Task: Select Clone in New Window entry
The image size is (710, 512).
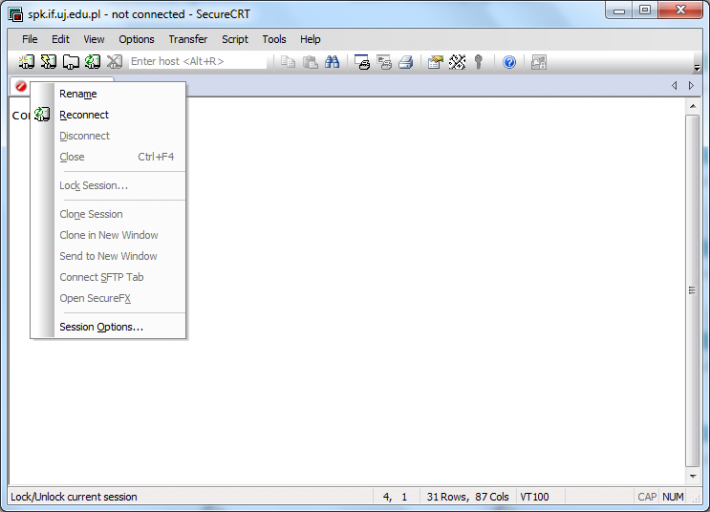Action: point(108,235)
